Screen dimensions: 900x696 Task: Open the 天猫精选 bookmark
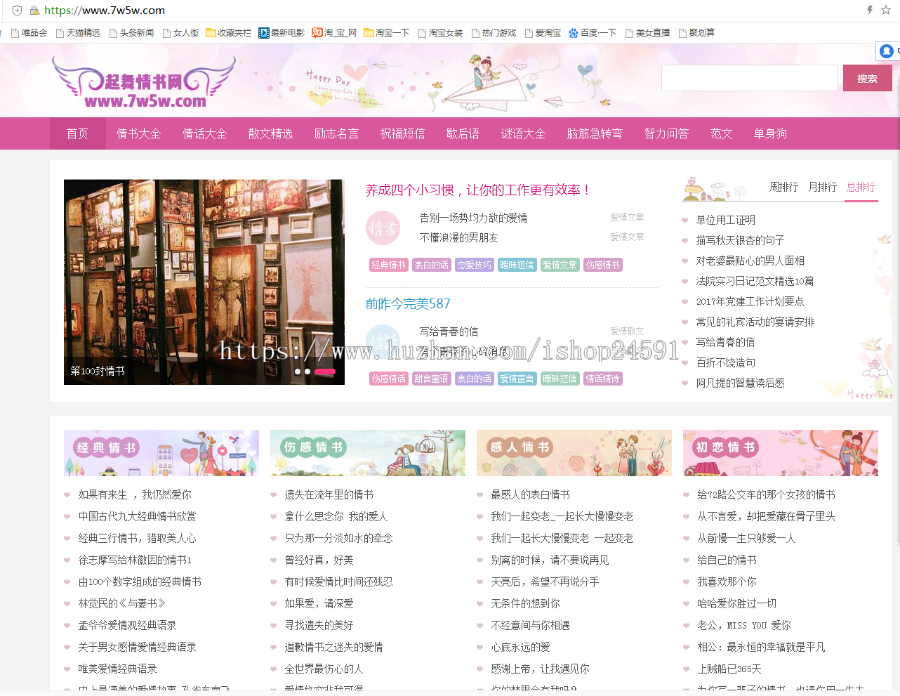(x=78, y=33)
